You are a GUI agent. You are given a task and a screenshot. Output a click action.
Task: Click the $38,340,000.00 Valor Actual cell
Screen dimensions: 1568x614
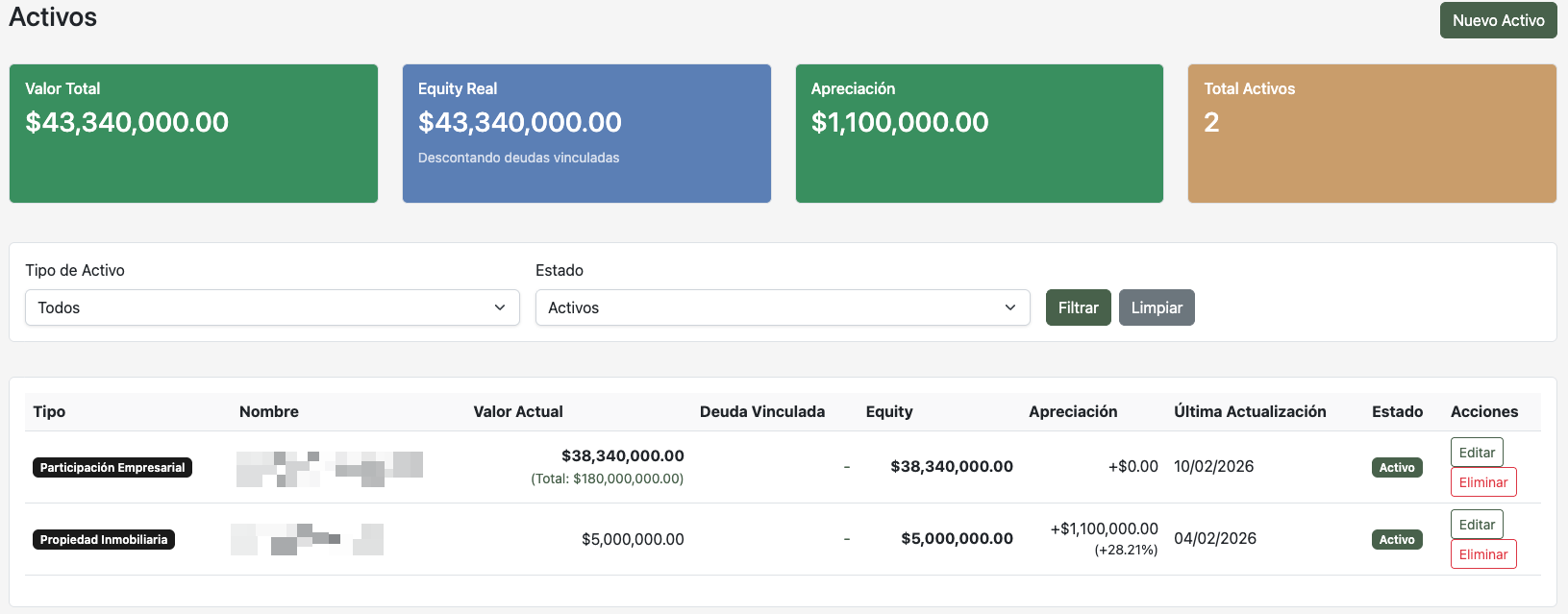click(x=623, y=455)
